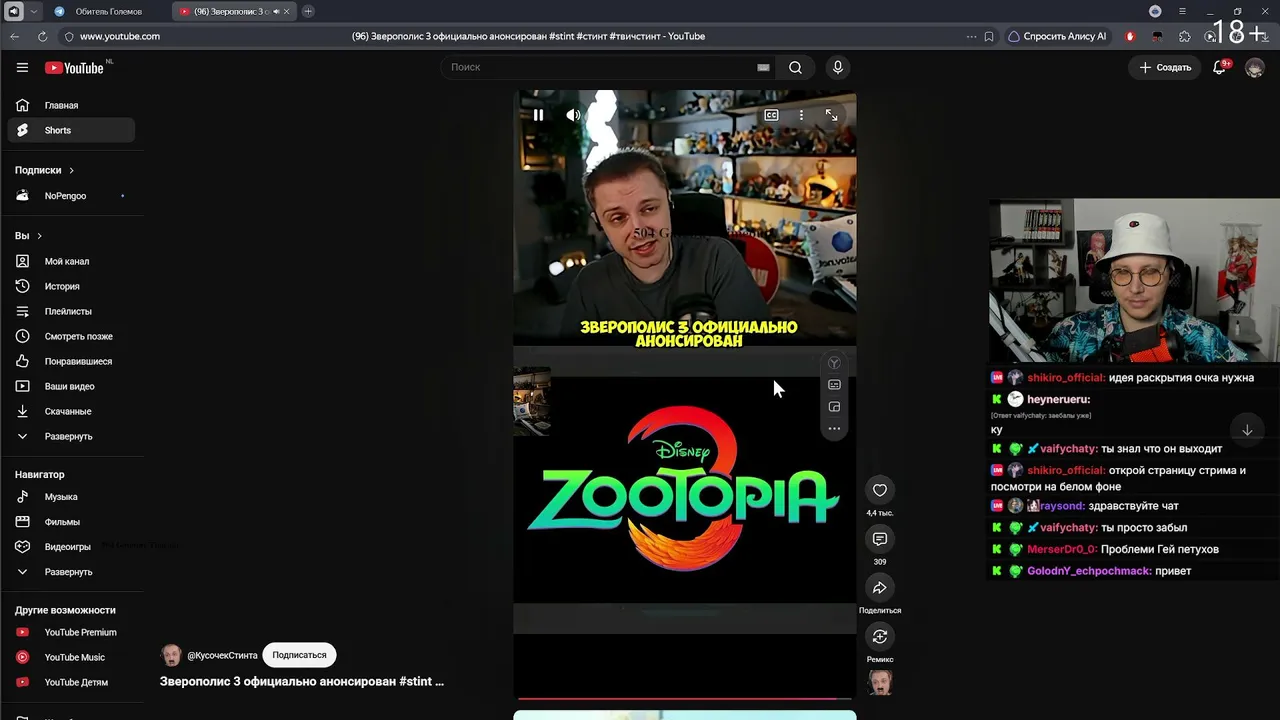Click the address bar URL www.youtube.com
The height and width of the screenshot is (720, 1280).
tap(120, 36)
